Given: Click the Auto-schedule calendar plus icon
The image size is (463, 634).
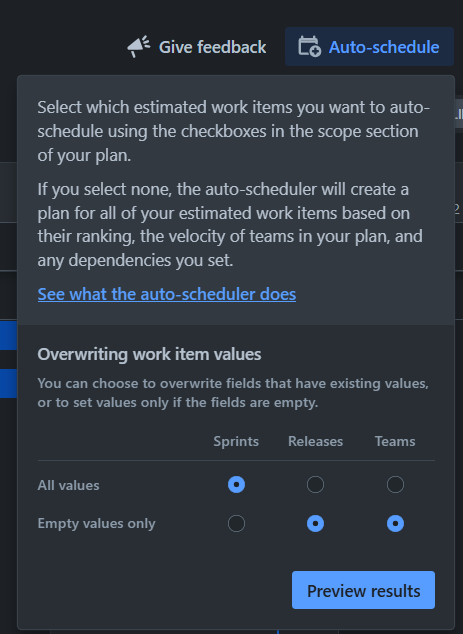Looking at the screenshot, I should (309, 47).
